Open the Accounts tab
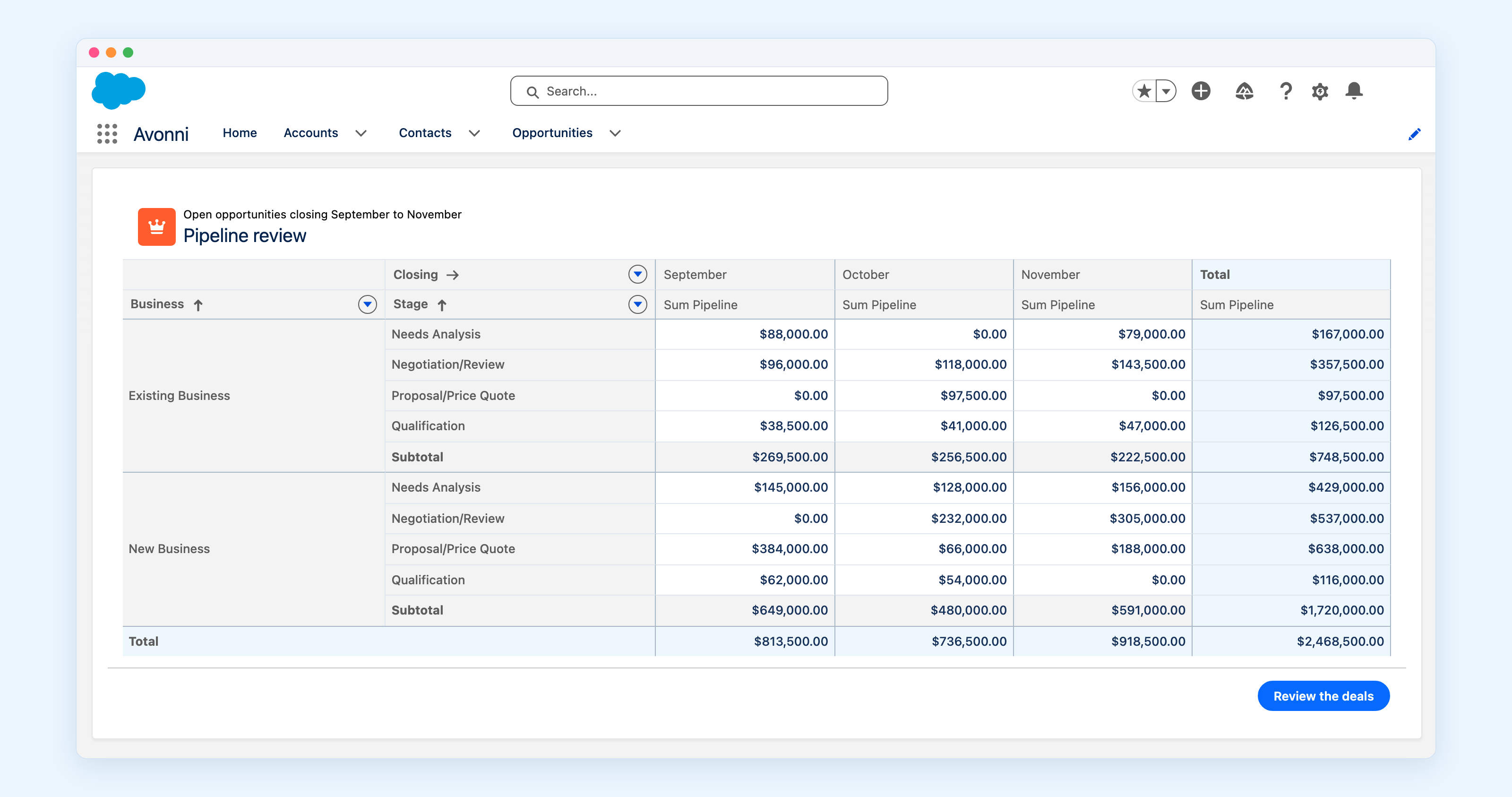 click(x=310, y=133)
